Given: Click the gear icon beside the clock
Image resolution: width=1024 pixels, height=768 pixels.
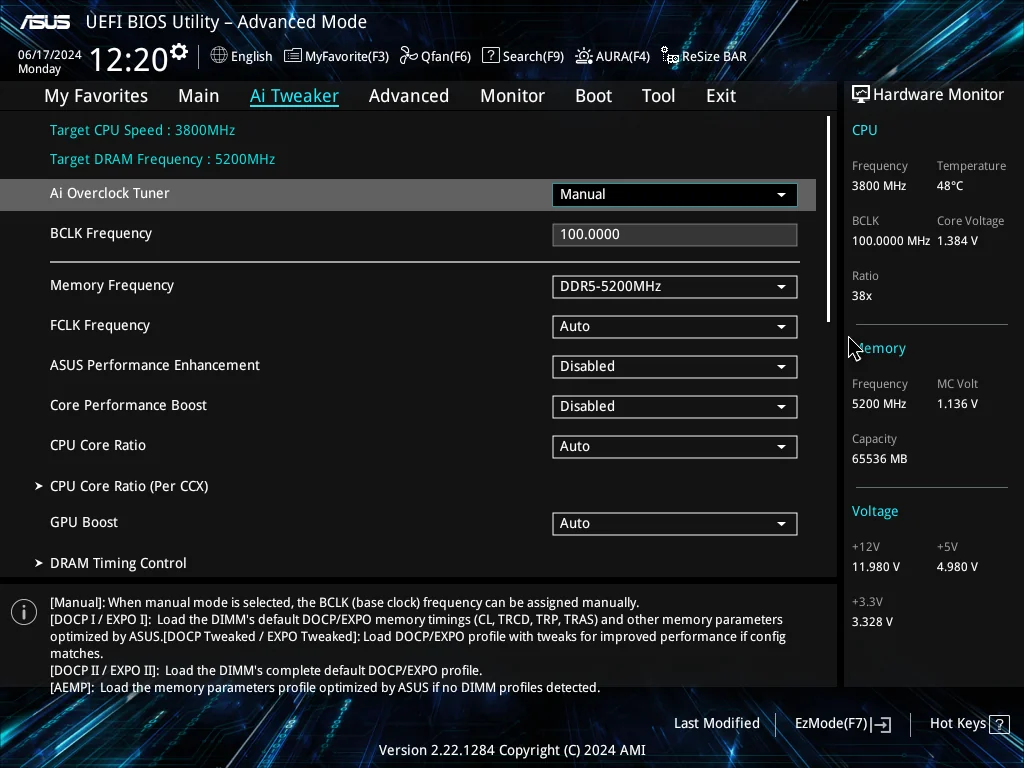Looking at the screenshot, I should tap(179, 52).
